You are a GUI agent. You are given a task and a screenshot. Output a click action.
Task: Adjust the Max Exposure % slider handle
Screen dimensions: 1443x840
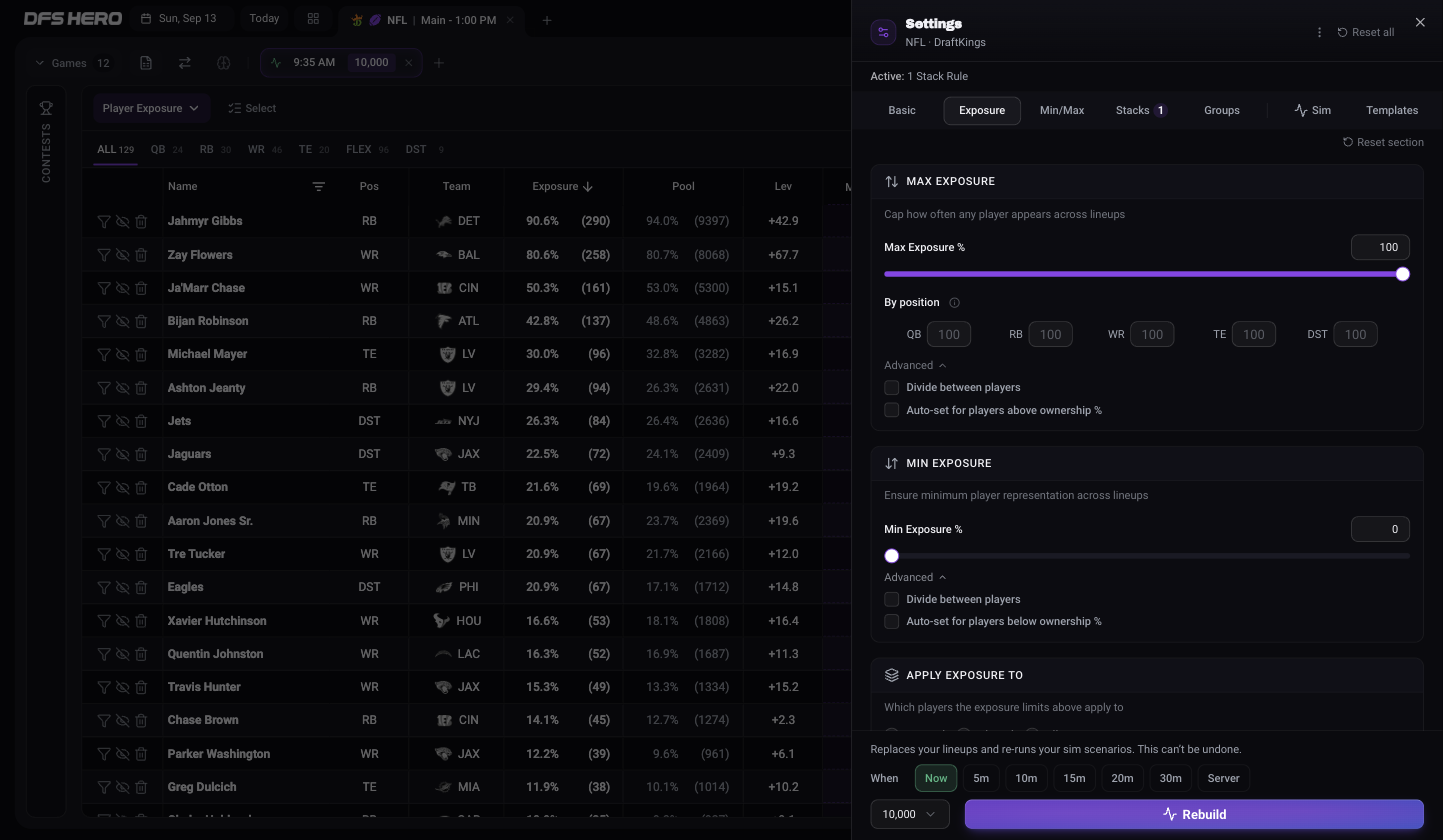1402,274
